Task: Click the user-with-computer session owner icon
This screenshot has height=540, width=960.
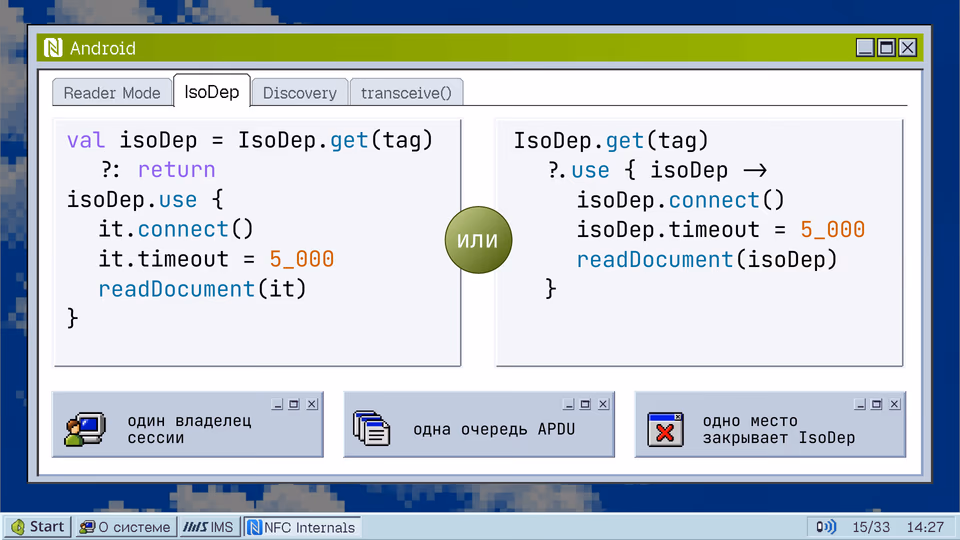Action: coord(85,429)
